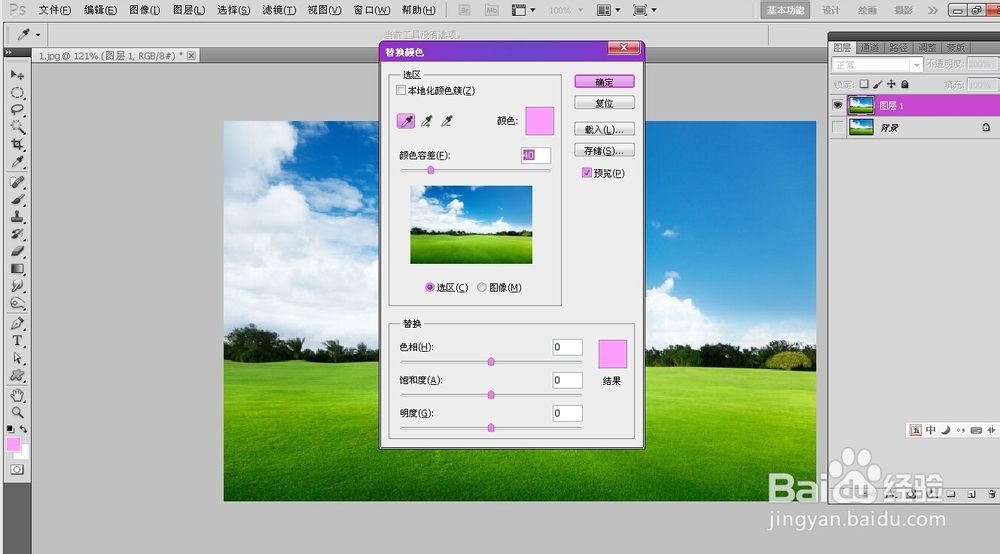Image resolution: width=1000 pixels, height=554 pixels.
Task: Select the Dodge tool
Action: tap(17, 303)
